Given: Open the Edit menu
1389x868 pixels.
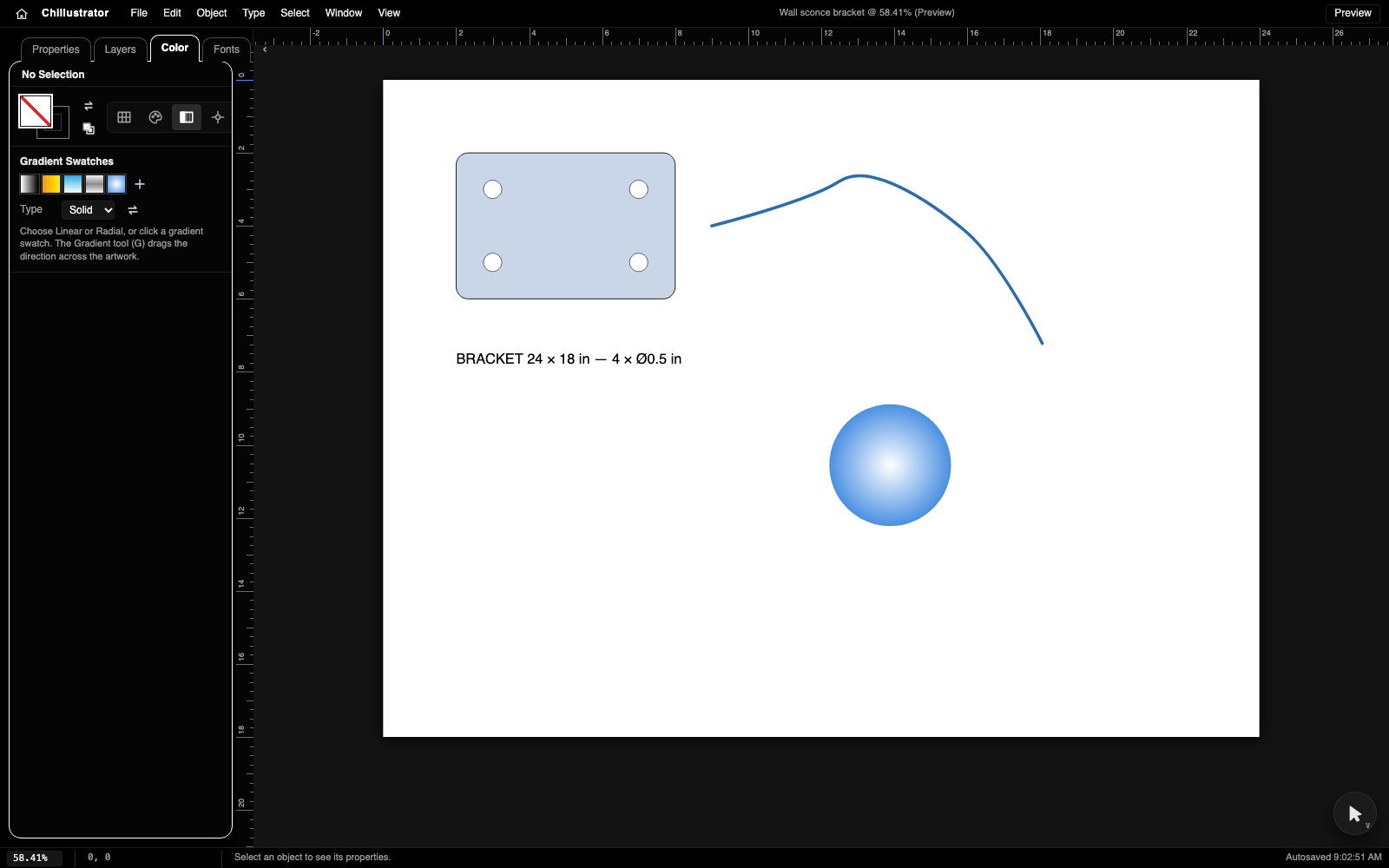Looking at the screenshot, I should 172,13.
